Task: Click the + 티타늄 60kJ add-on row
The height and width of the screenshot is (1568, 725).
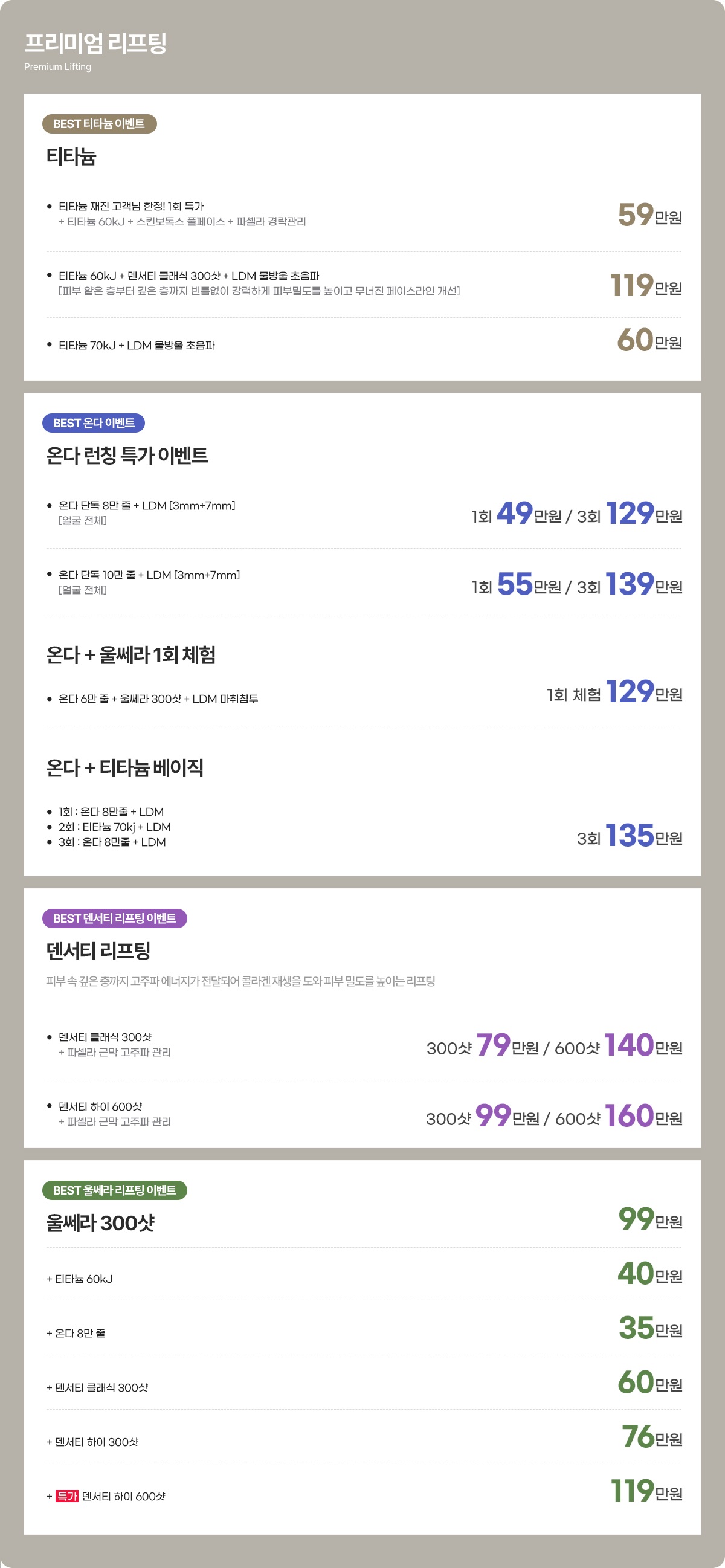Action: (80, 1278)
